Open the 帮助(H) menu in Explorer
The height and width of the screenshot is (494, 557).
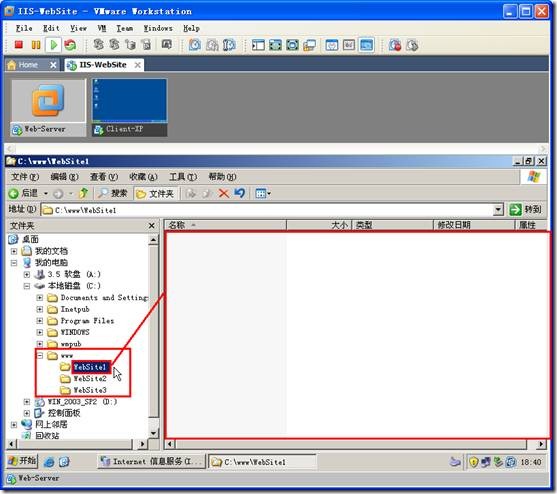[222, 177]
